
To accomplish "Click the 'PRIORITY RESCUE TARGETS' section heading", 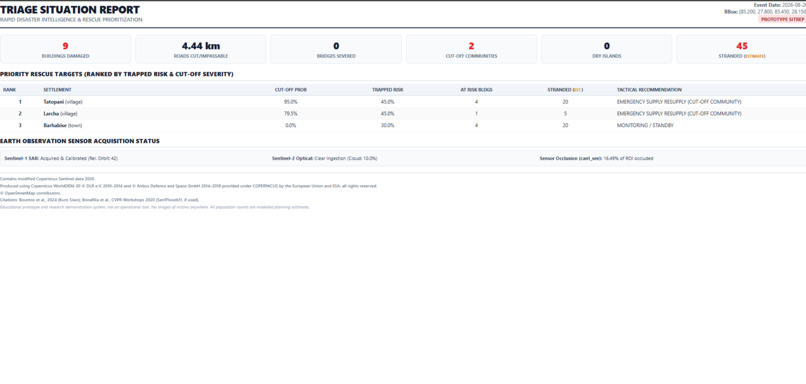I will 117,75.
